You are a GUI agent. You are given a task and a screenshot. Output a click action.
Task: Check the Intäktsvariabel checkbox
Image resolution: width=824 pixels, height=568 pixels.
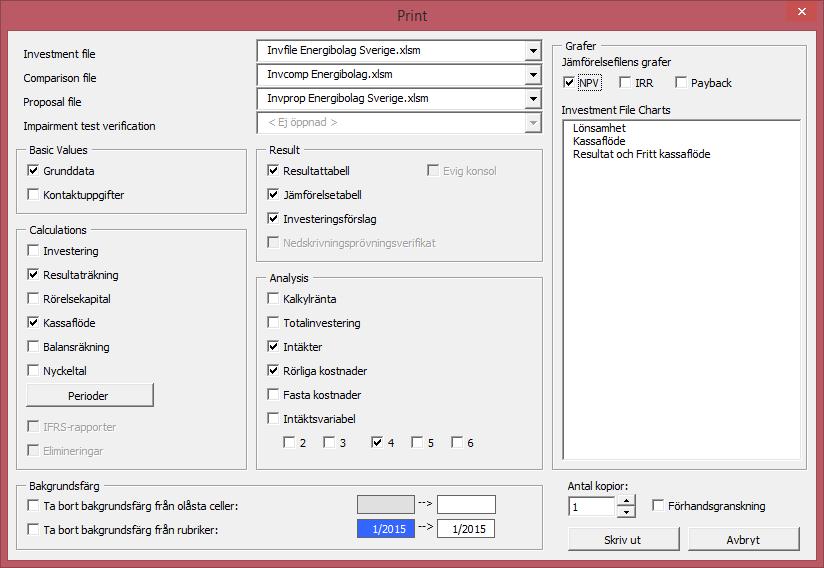tap(273, 418)
